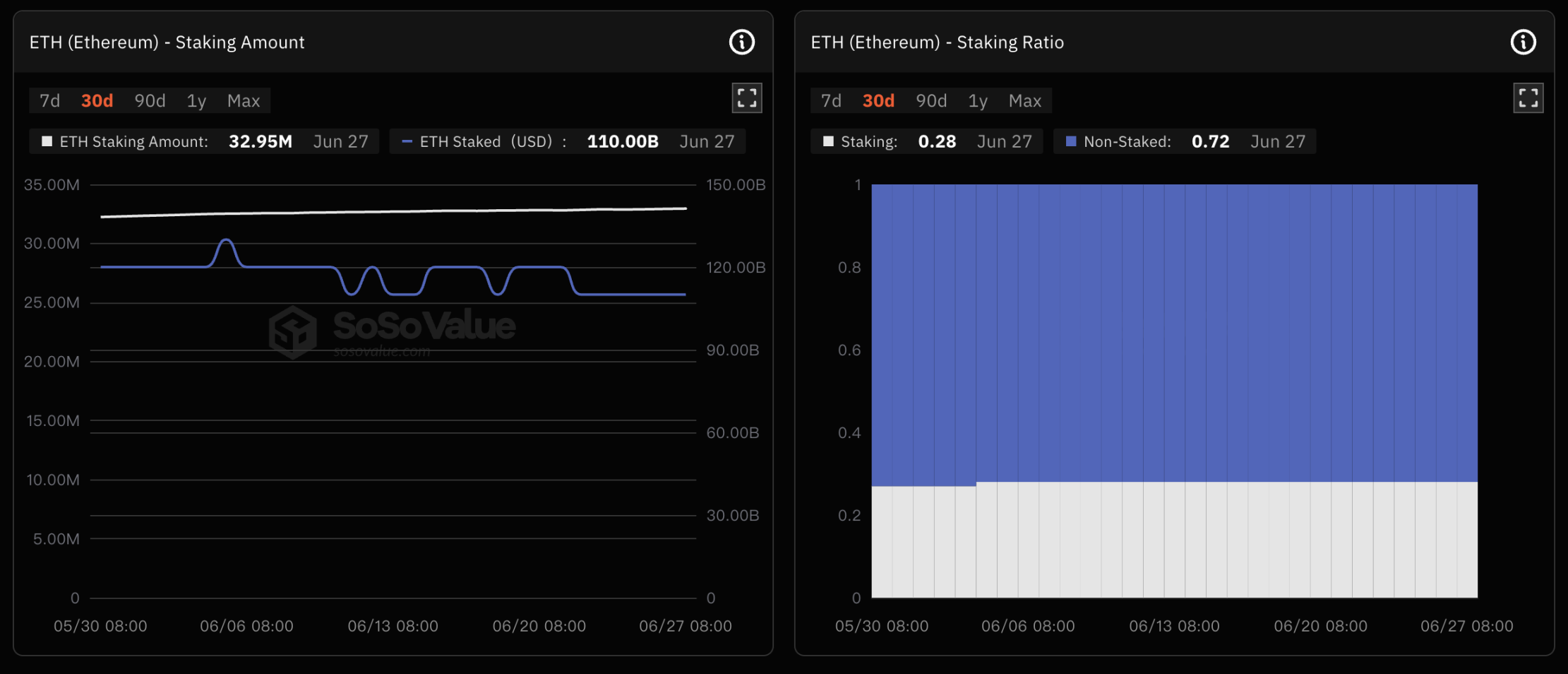1568x674 pixels.
Task: Select 7d range on Staking Ratio chart
Action: tap(831, 101)
